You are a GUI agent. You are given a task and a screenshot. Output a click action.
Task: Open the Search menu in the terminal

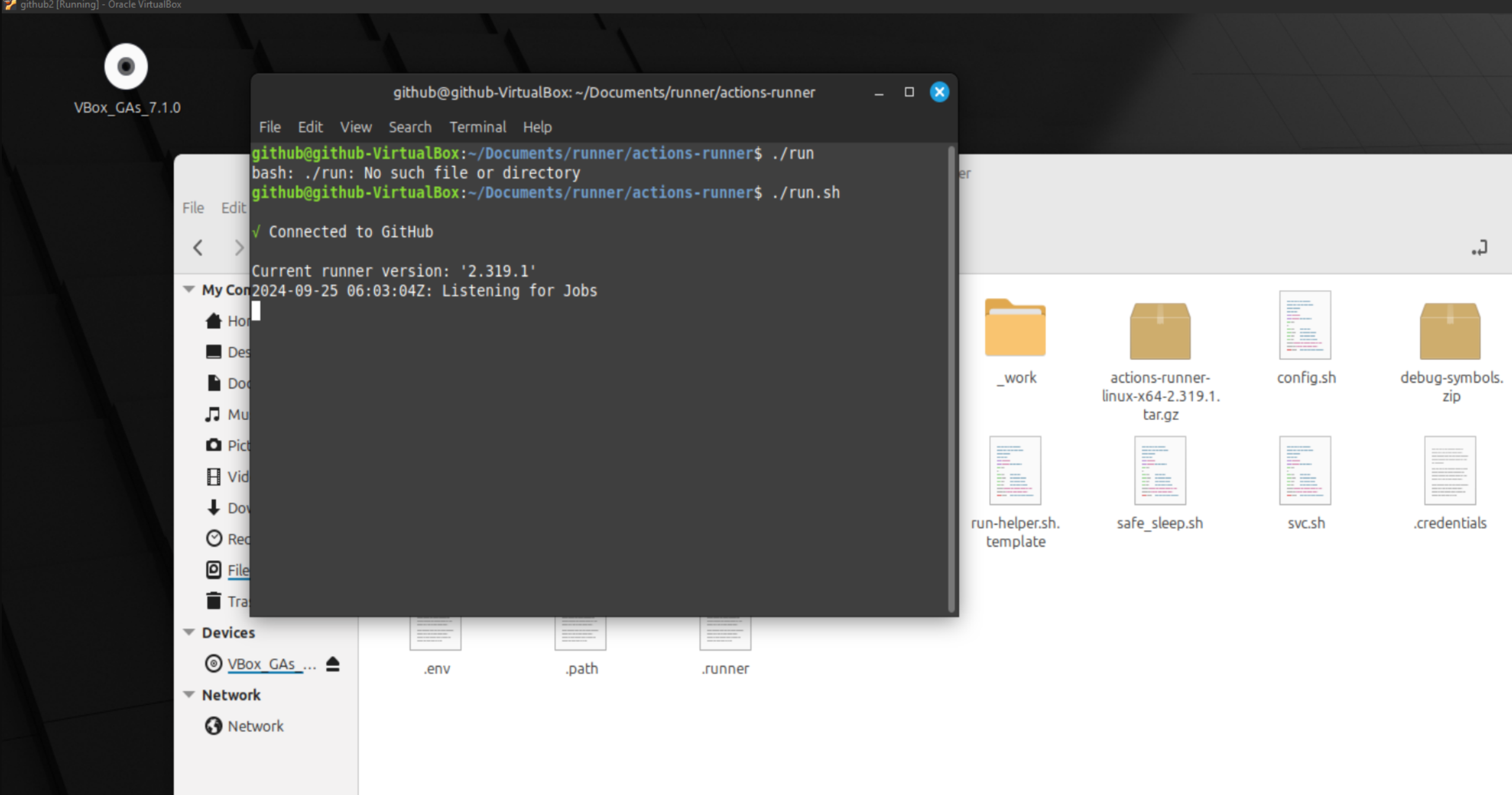point(409,127)
